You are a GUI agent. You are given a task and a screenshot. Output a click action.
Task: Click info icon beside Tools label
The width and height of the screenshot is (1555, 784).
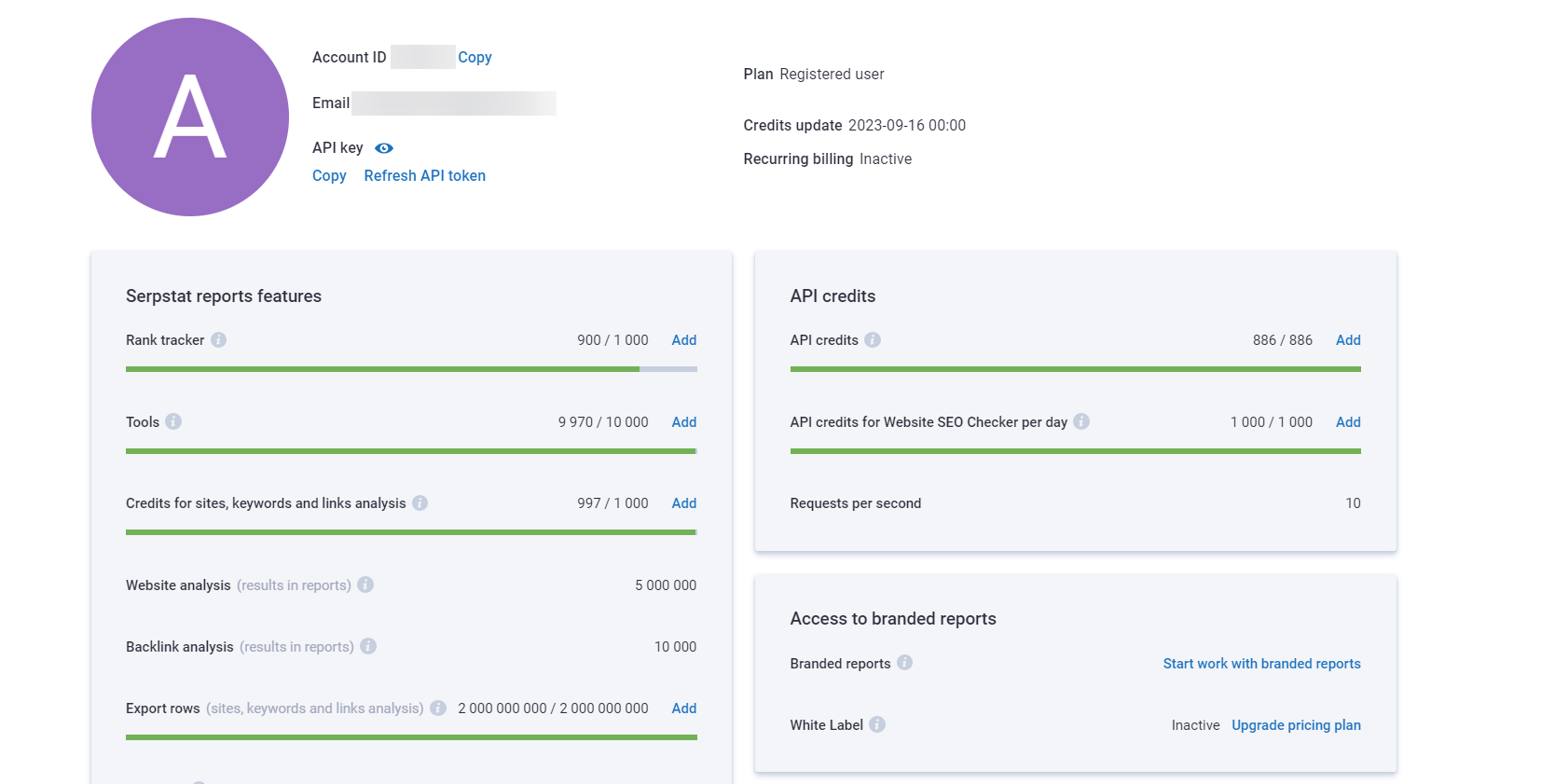coord(173,421)
